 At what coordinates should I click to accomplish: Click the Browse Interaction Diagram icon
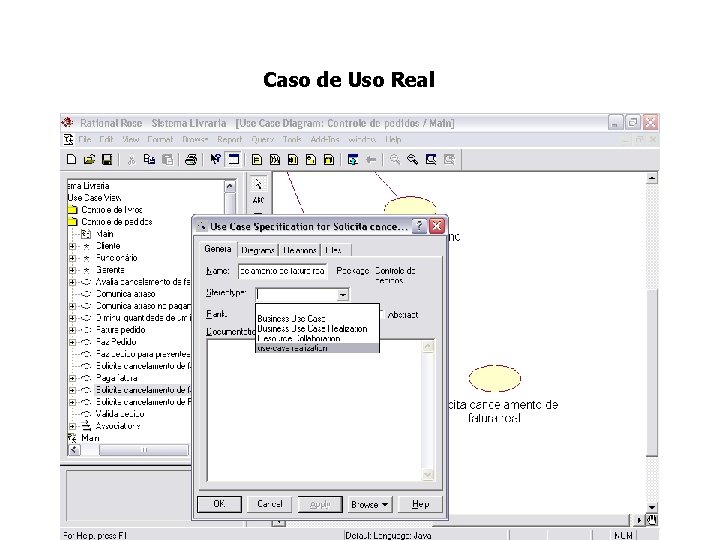275,159
